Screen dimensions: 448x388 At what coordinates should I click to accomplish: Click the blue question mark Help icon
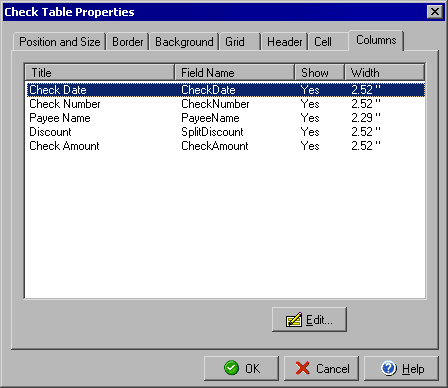pyautogui.click(x=389, y=368)
